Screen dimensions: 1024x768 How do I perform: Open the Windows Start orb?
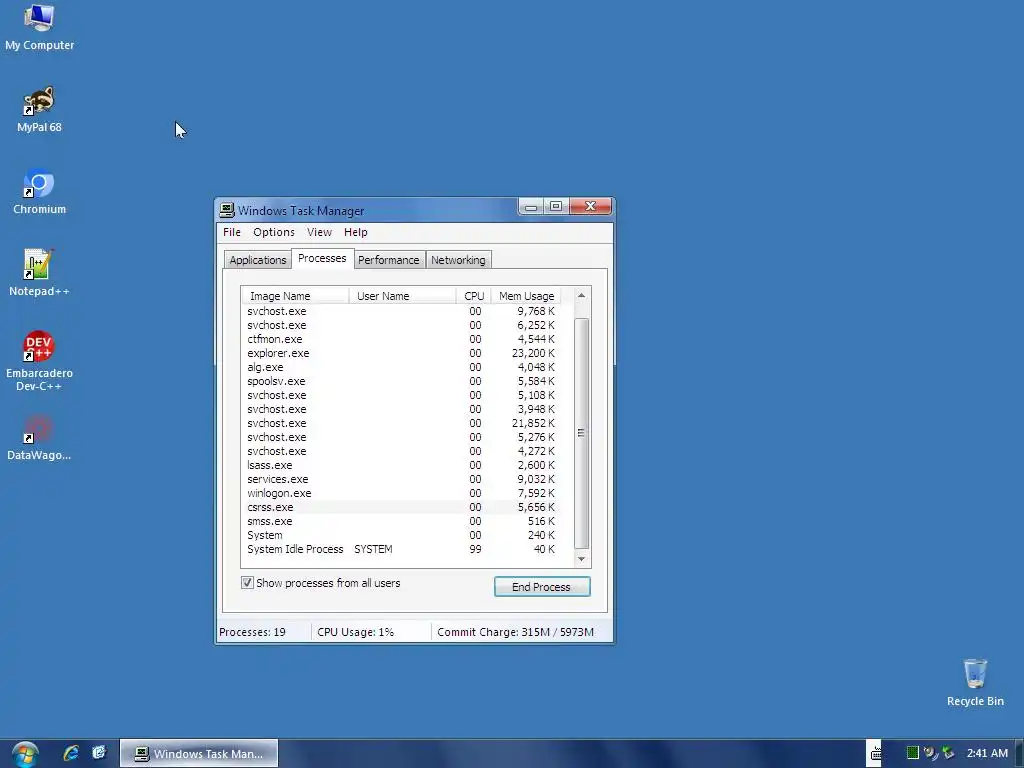pyautogui.click(x=25, y=754)
